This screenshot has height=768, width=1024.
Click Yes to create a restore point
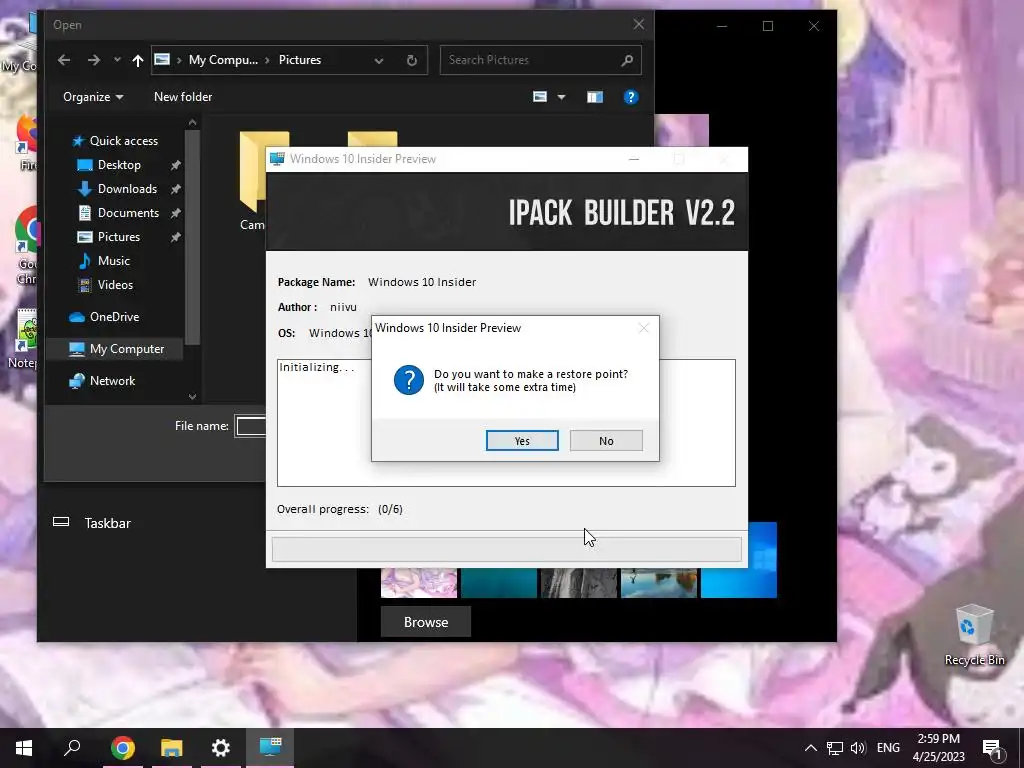tap(522, 441)
